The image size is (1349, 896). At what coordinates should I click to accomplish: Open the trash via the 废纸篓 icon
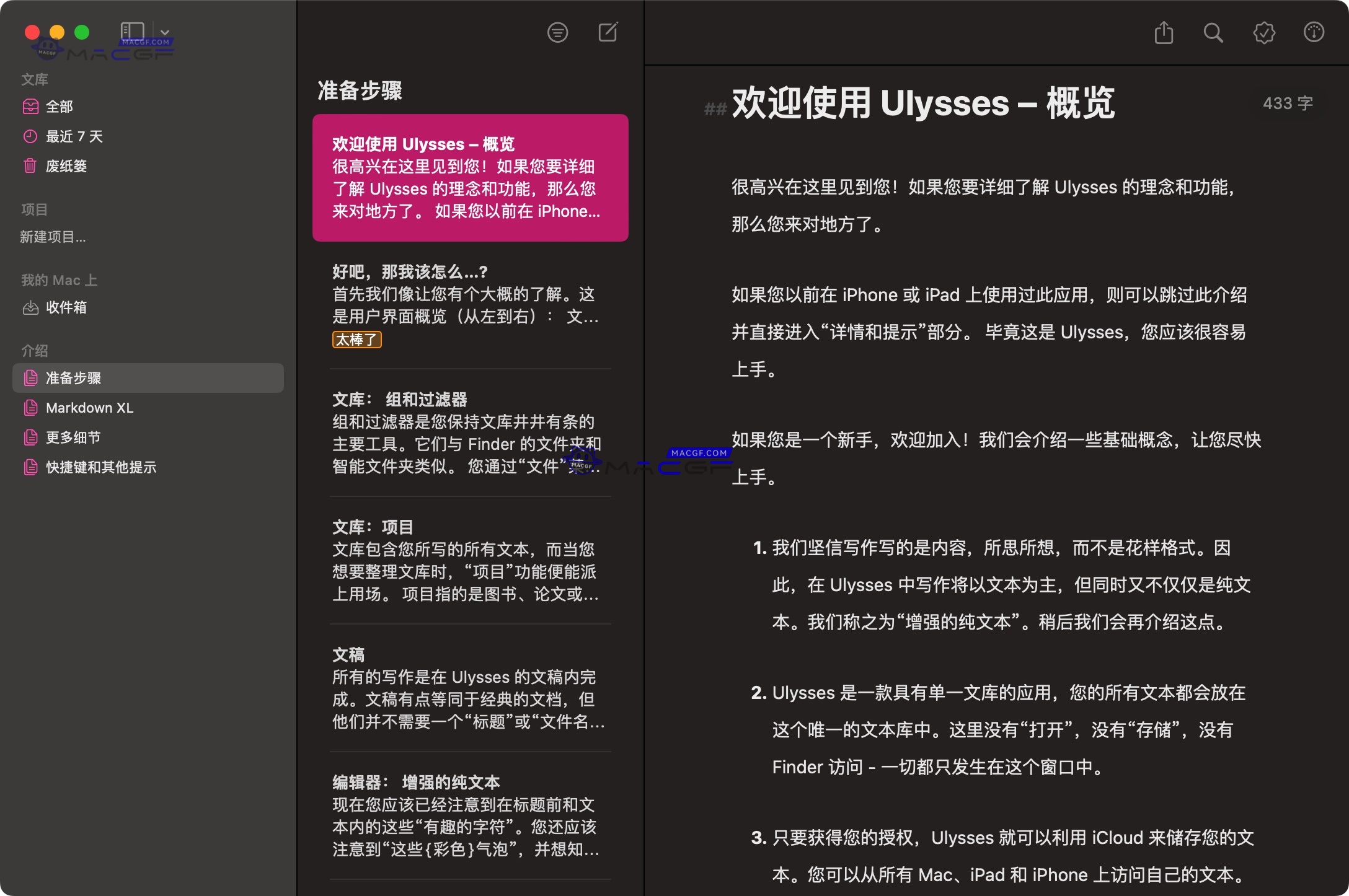click(x=30, y=166)
